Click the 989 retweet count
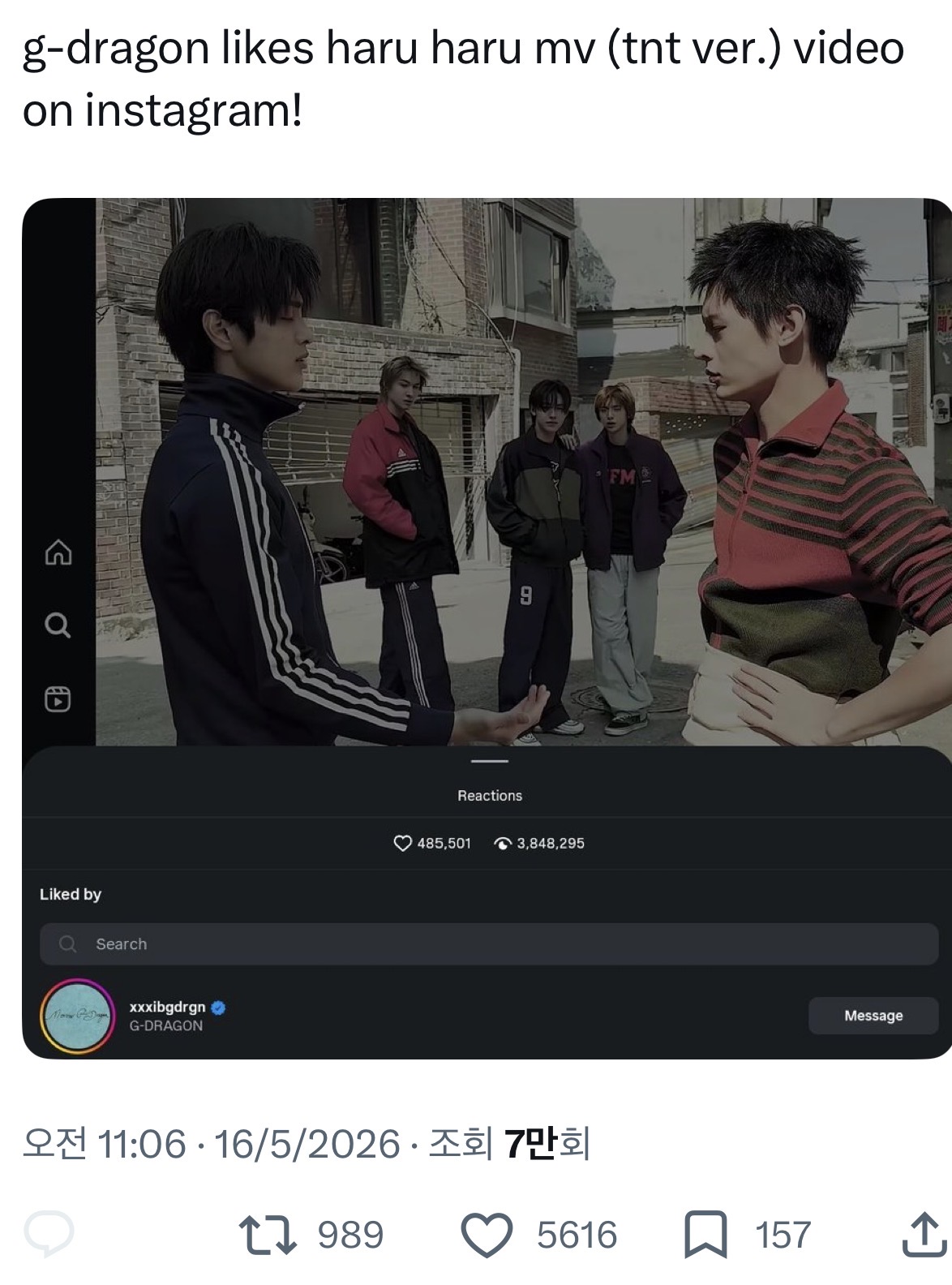Image resolution: width=952 pixels, height=1285 pixels. coord(350,1235)
